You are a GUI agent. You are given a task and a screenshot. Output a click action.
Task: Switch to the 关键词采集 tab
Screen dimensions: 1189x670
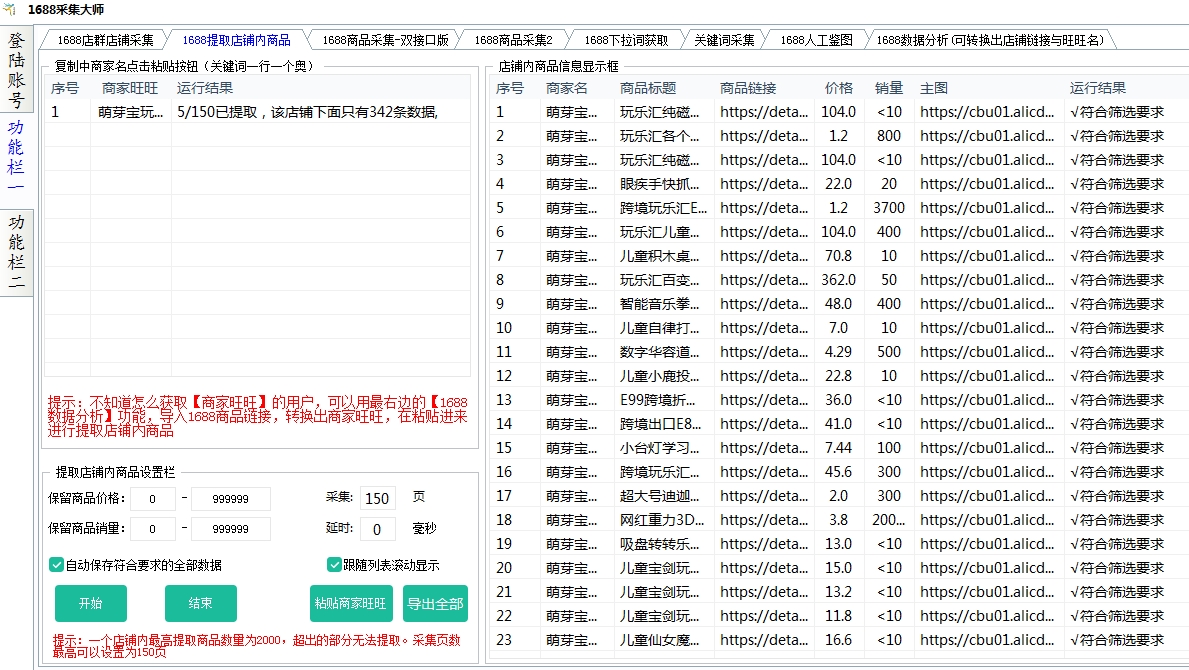[724, 40]
